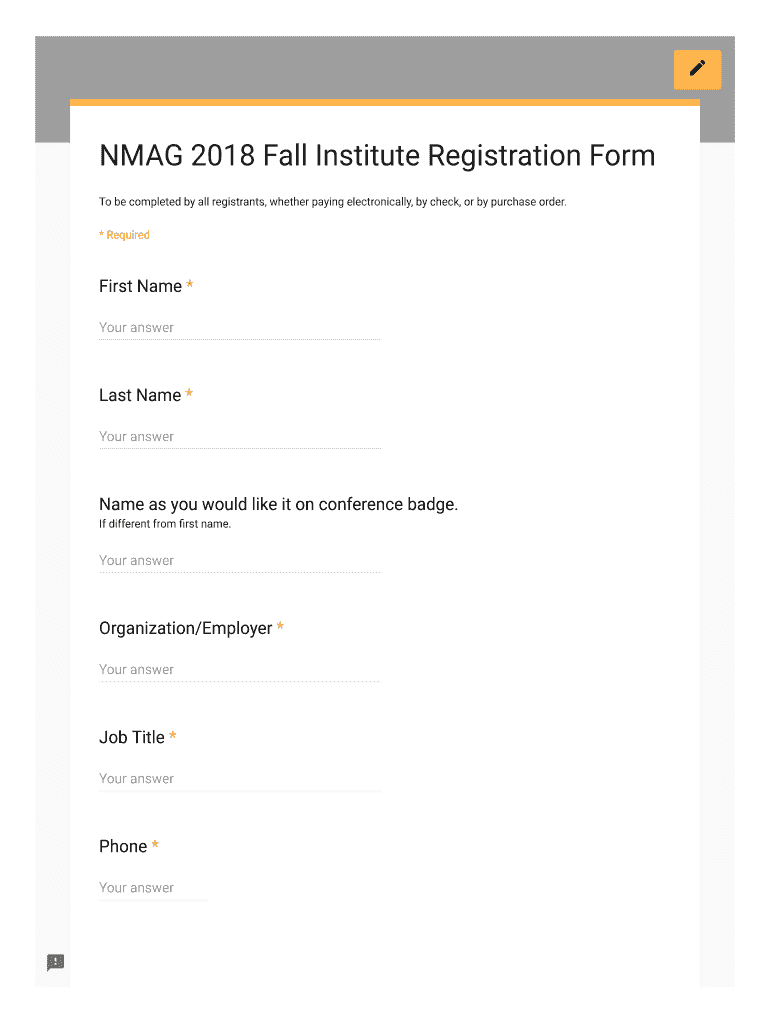The height and width of the screenshot is (1024, 770).
Task: Click the registrants instruction description text
Action: (332, 202)
